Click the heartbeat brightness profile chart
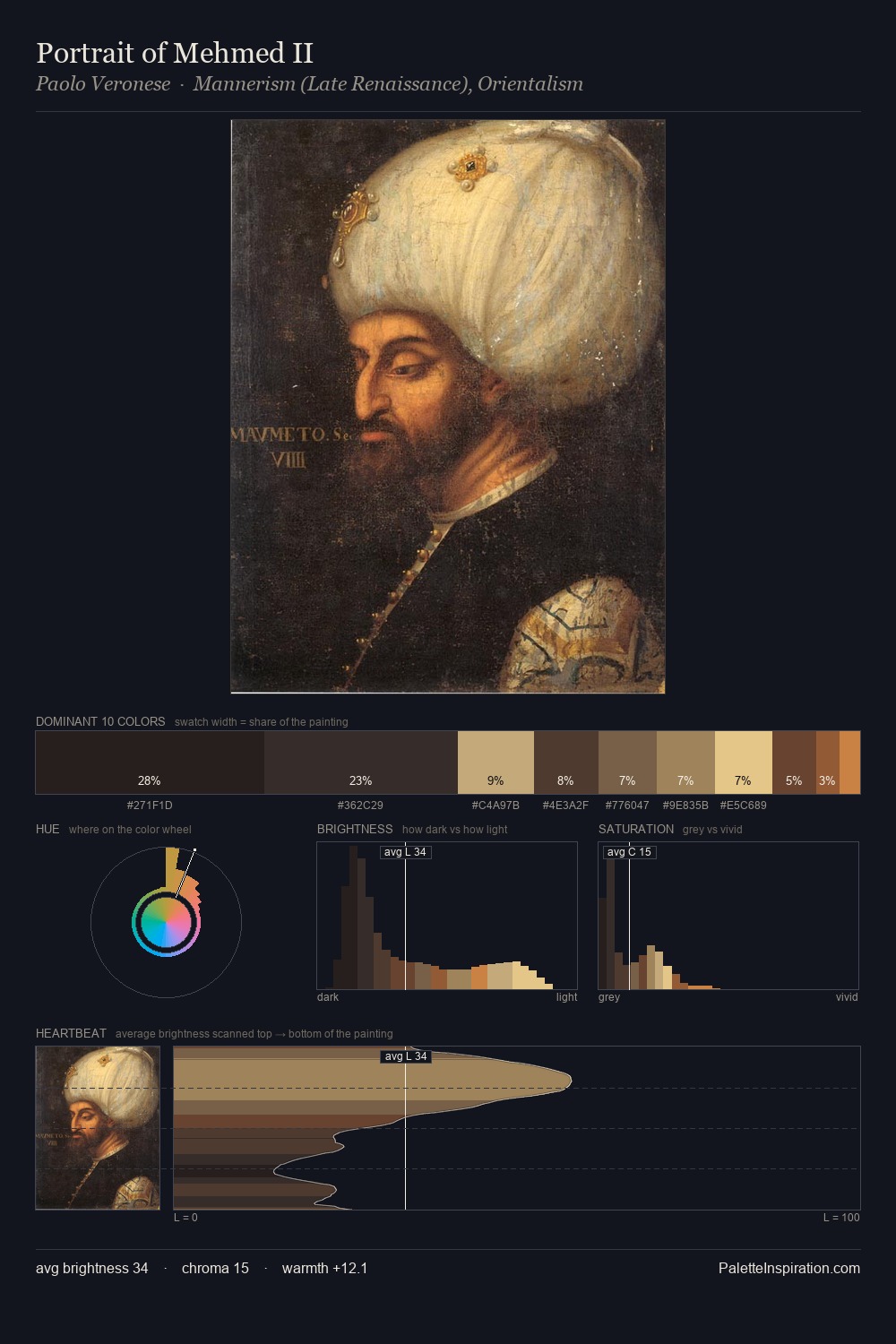 coord(517,1128)
